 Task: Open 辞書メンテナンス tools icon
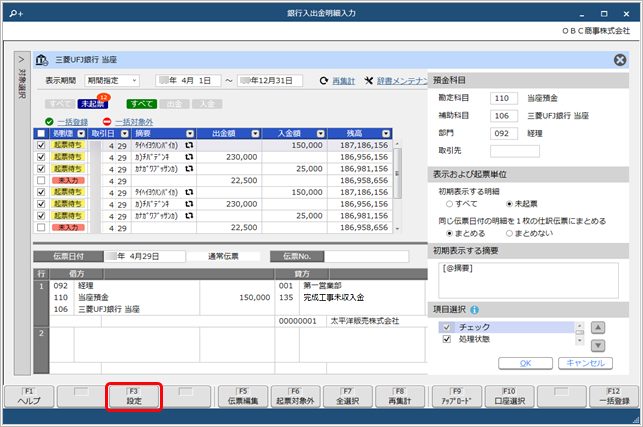click(369, 80)
